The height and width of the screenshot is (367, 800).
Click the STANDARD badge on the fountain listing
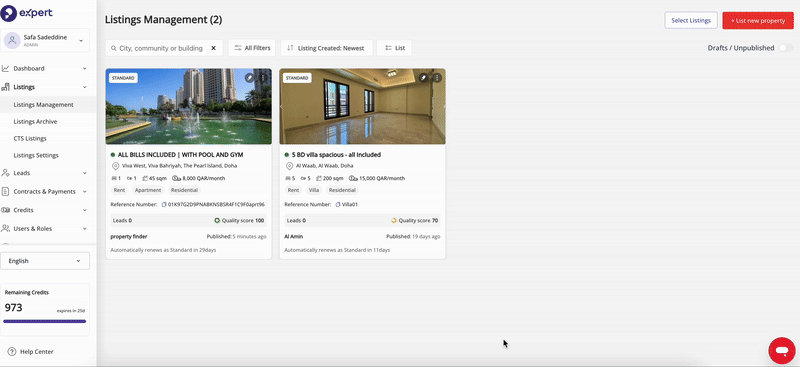click(123, 78)
